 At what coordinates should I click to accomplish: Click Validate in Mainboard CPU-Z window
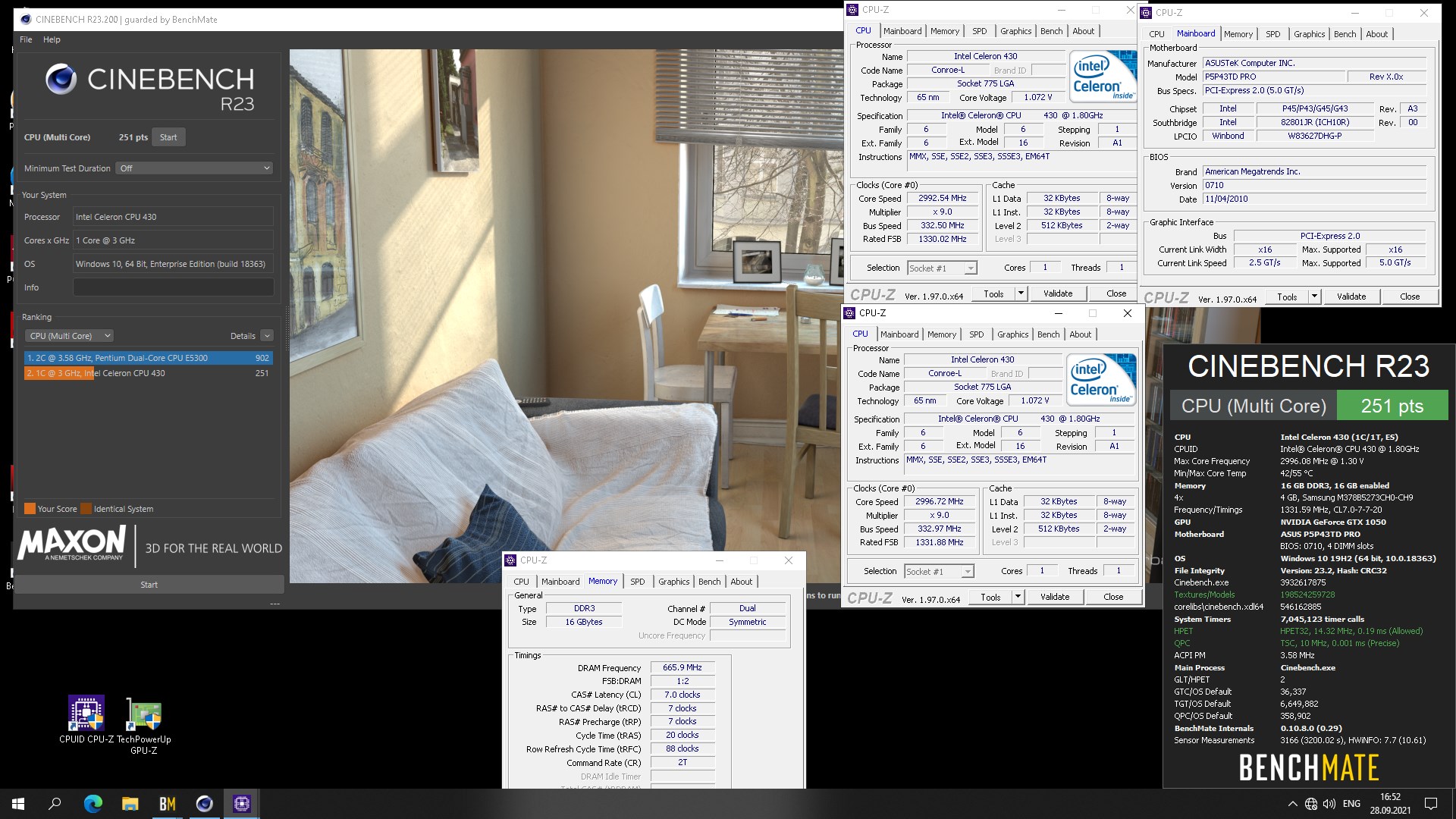pos(1351,297)
